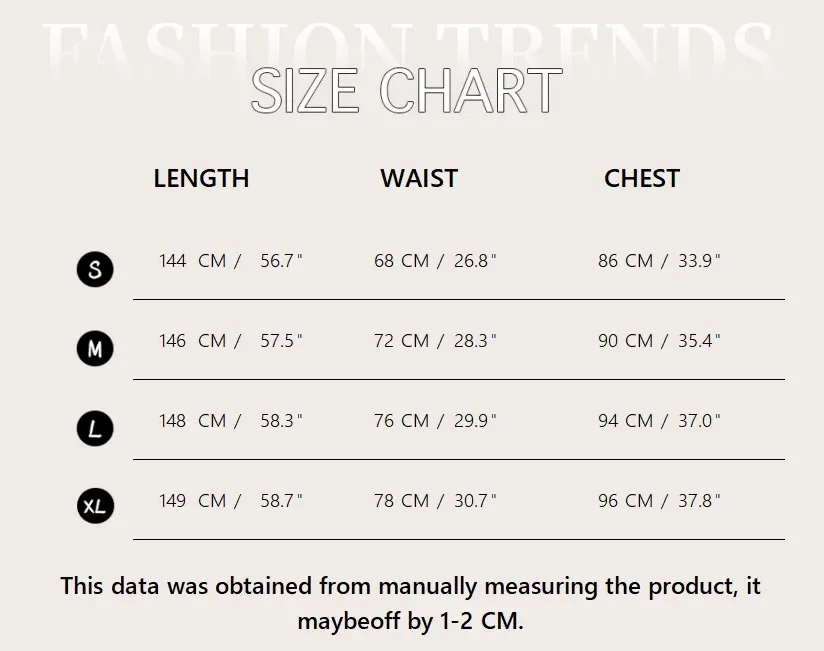Click the SIZE CHART title
824x651 pixels.
point(406,91)
